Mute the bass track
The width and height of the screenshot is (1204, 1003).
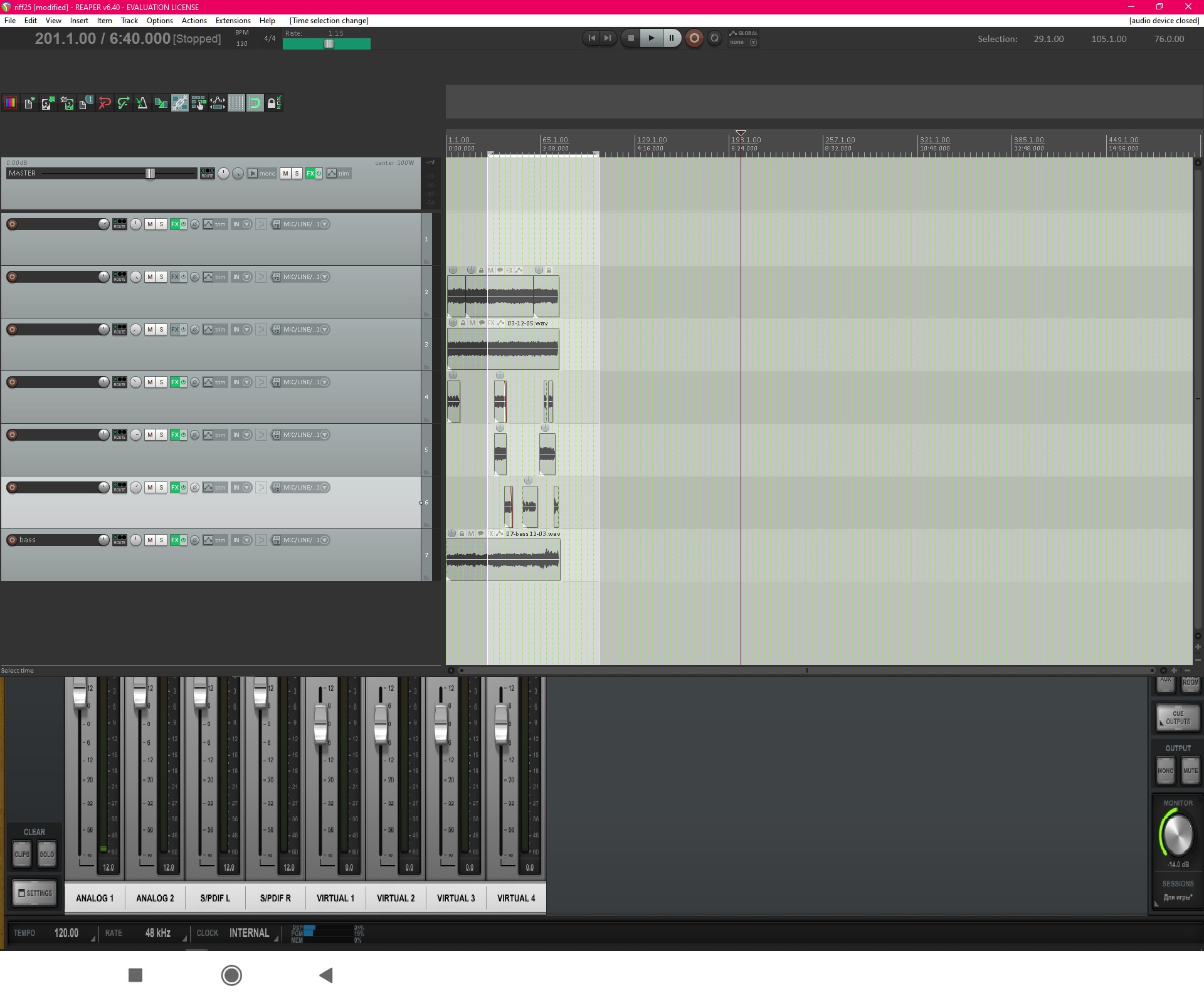150,540
